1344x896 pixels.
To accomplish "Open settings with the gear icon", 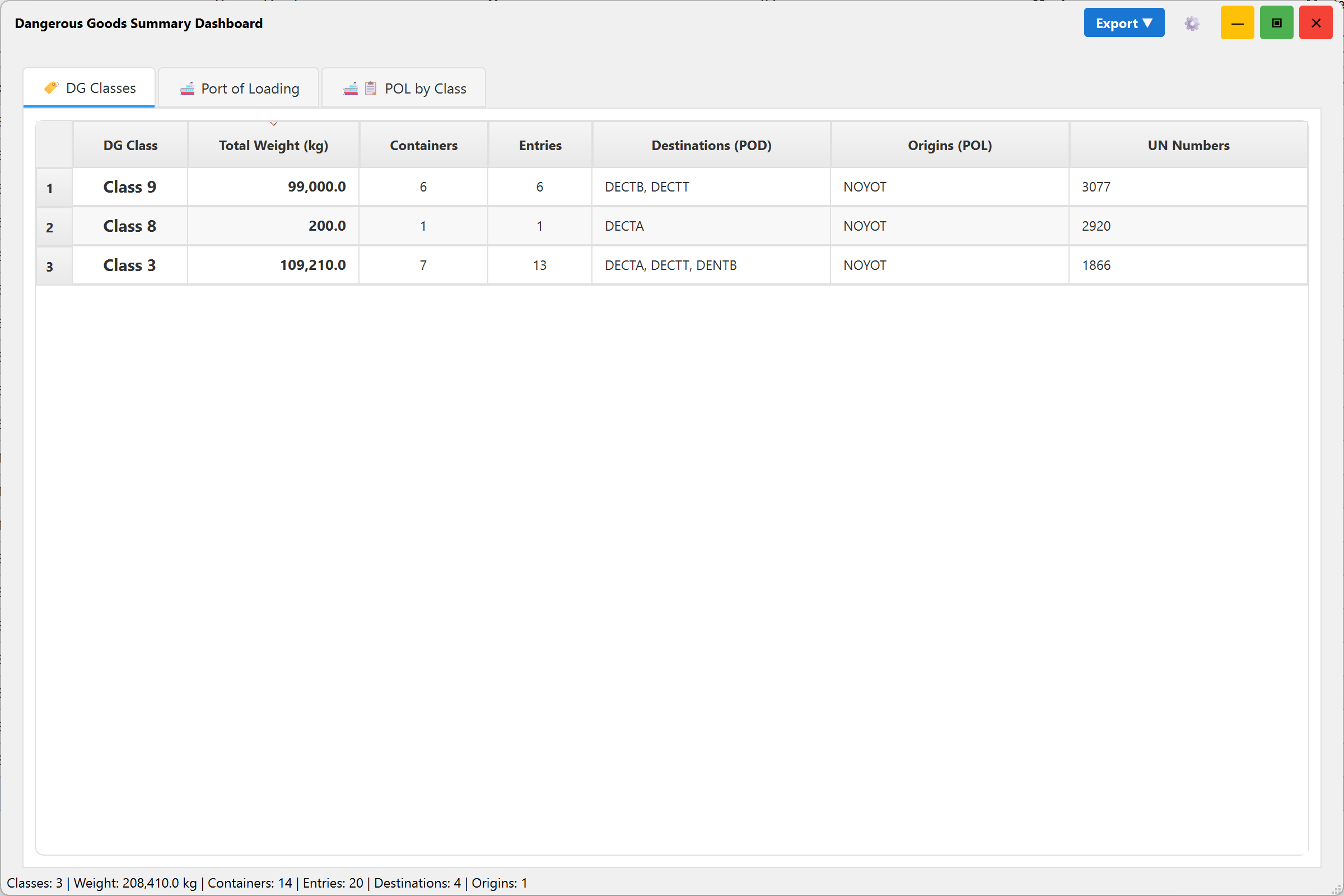I will (x=1192, y=24).
